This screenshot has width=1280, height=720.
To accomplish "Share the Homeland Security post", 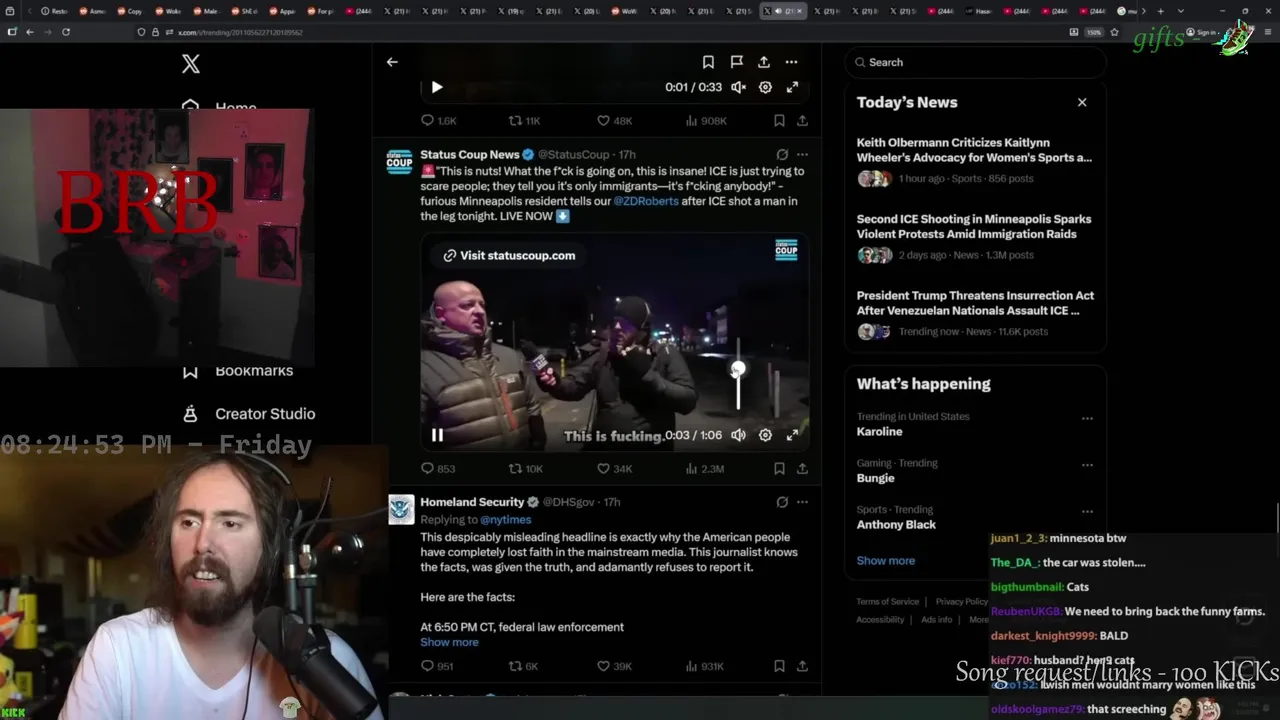I will click(x=802, y=666).
